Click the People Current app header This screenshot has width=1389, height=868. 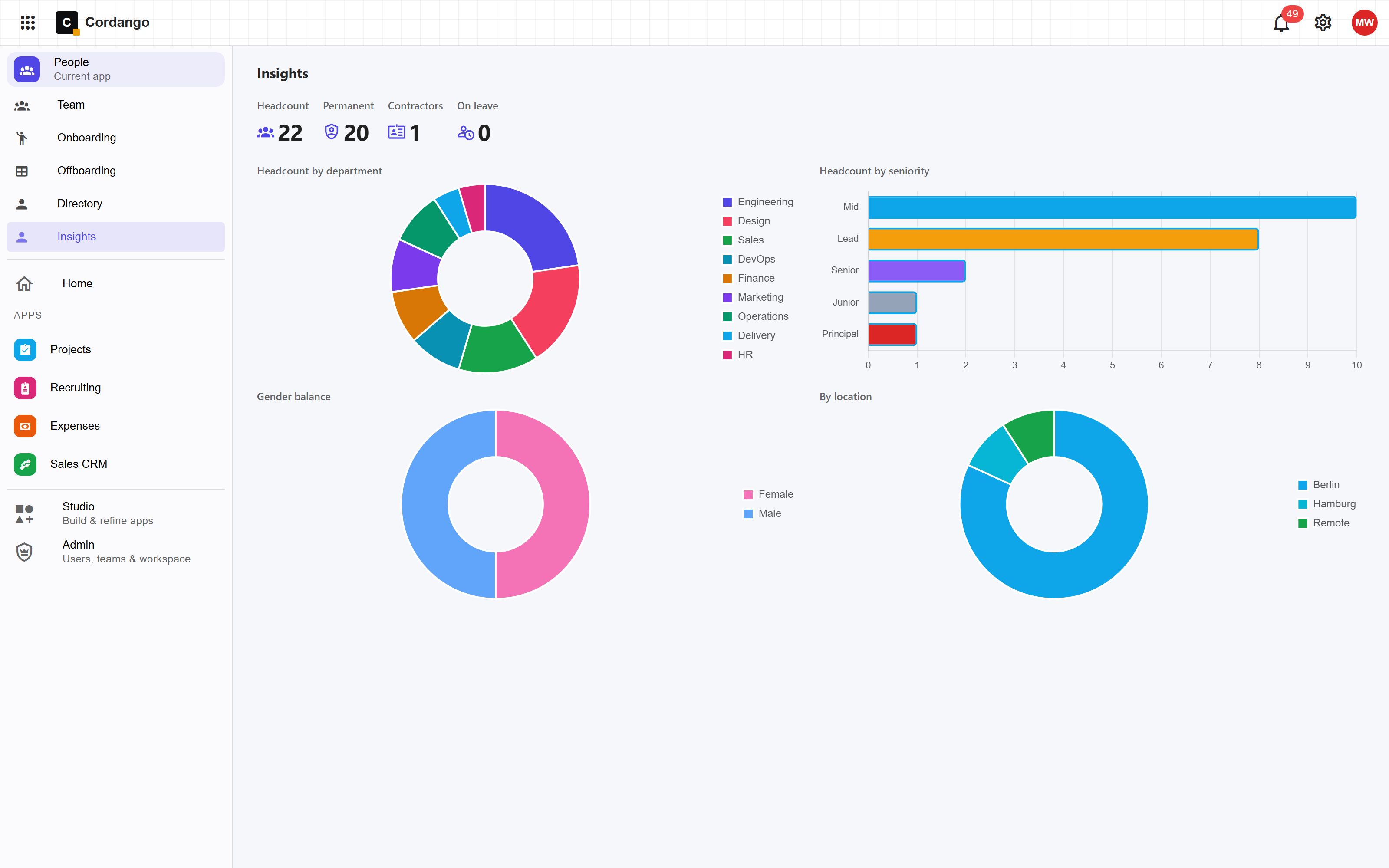tap(115, 69)
